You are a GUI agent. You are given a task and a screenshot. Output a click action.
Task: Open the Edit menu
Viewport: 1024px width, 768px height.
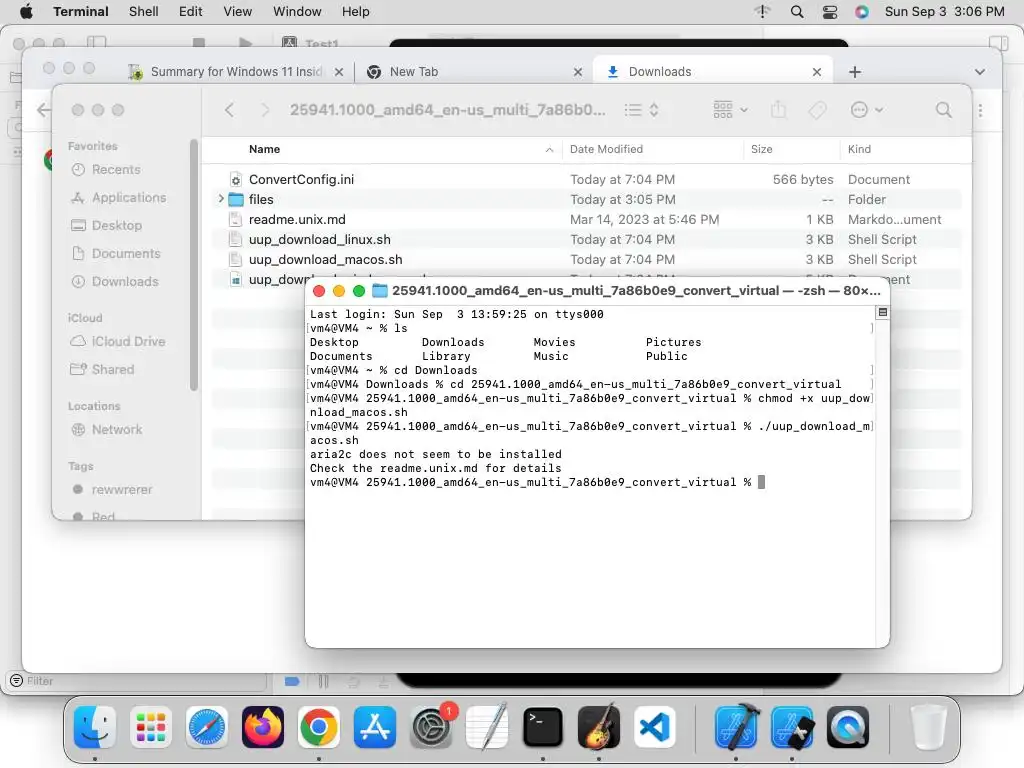(191, 12)
